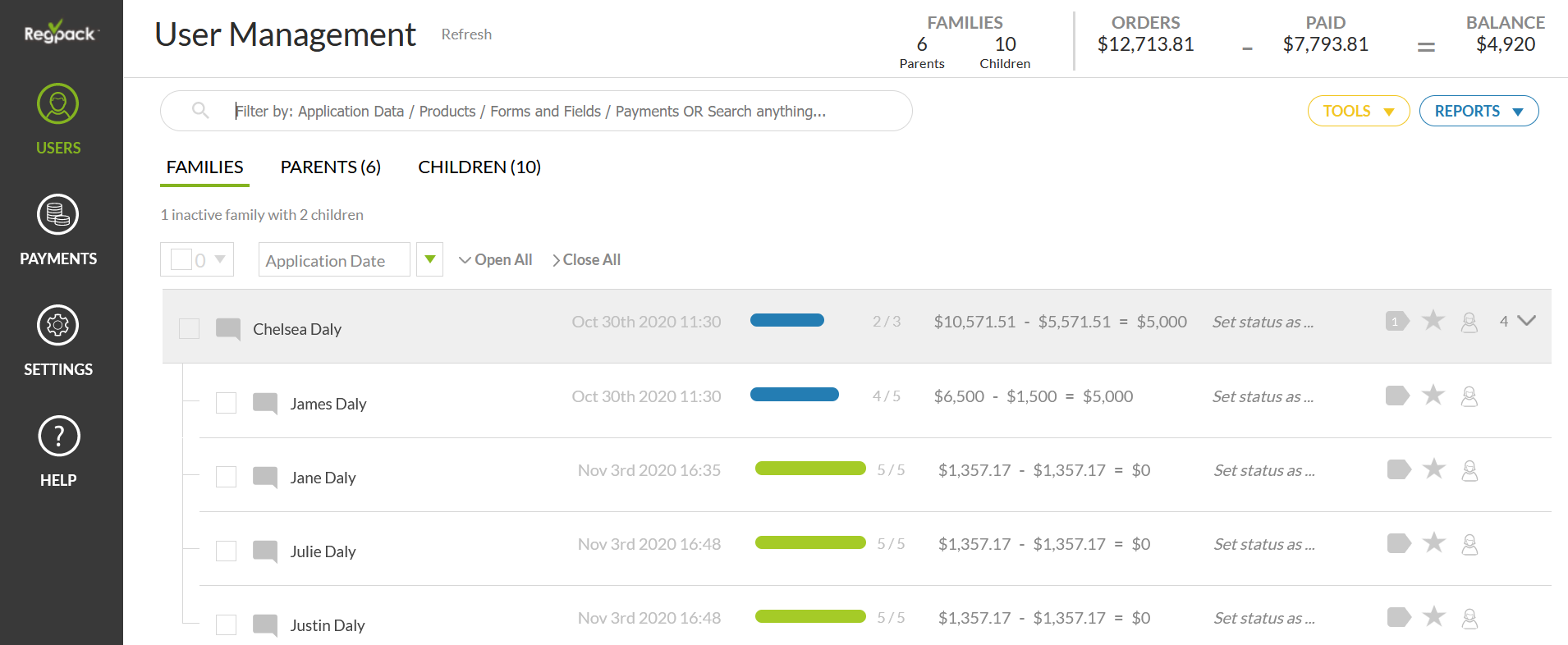
Task: Go to Payments via sidebar icon
Action: pos(58,215)
